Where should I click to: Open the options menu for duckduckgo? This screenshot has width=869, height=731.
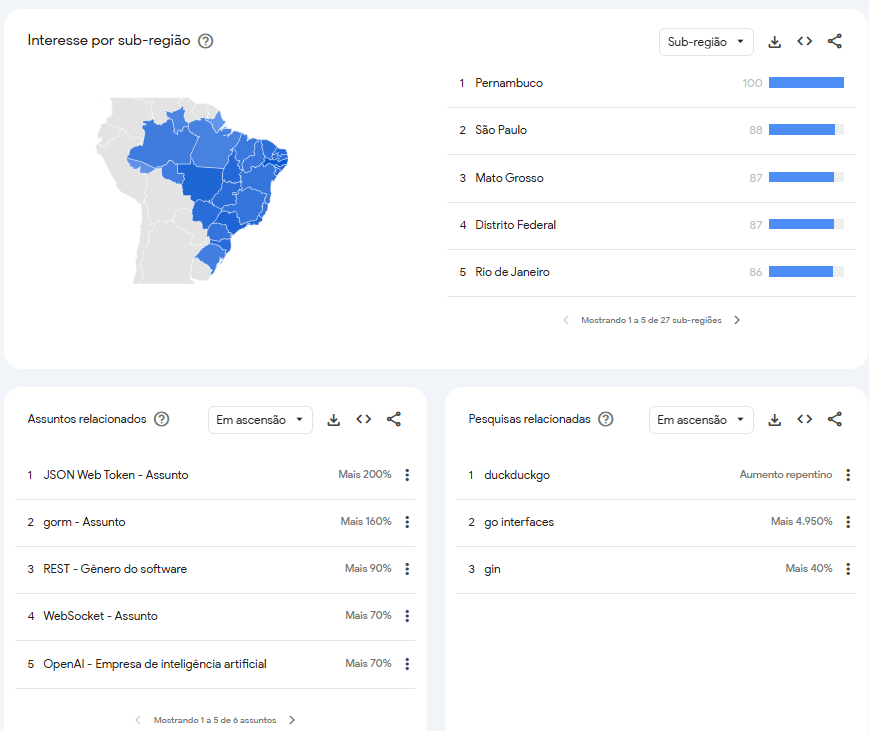point(847,475)
